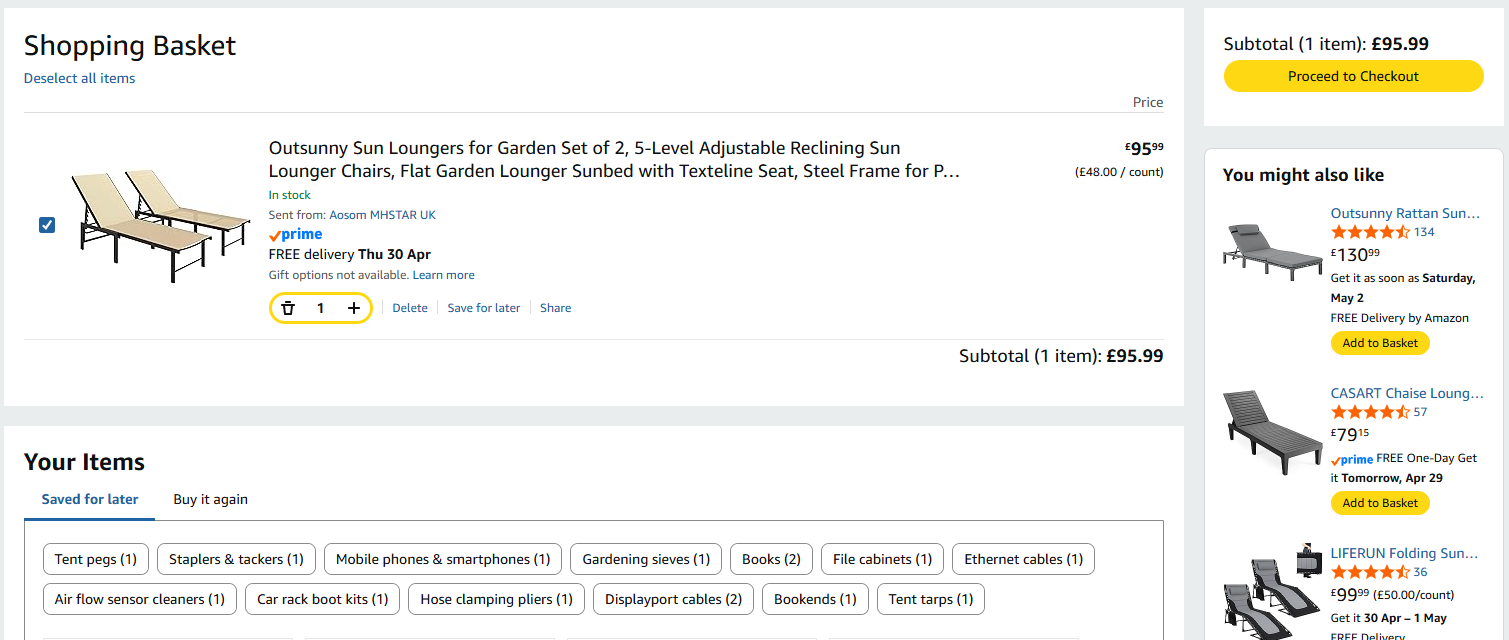Save the sun loungers for later
Image resolution: width=1509 pixels, height=640 pixels.
pos(484,308)
